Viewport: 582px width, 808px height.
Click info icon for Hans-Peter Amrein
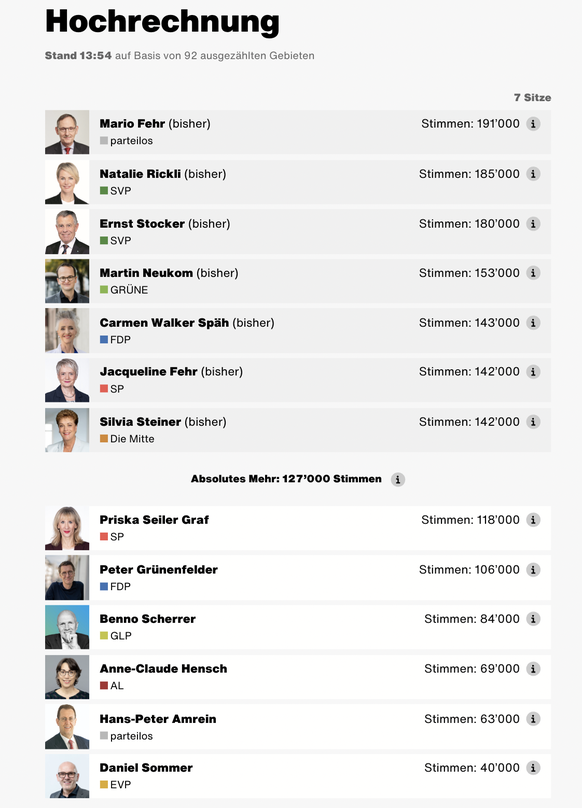pos(533,719)
